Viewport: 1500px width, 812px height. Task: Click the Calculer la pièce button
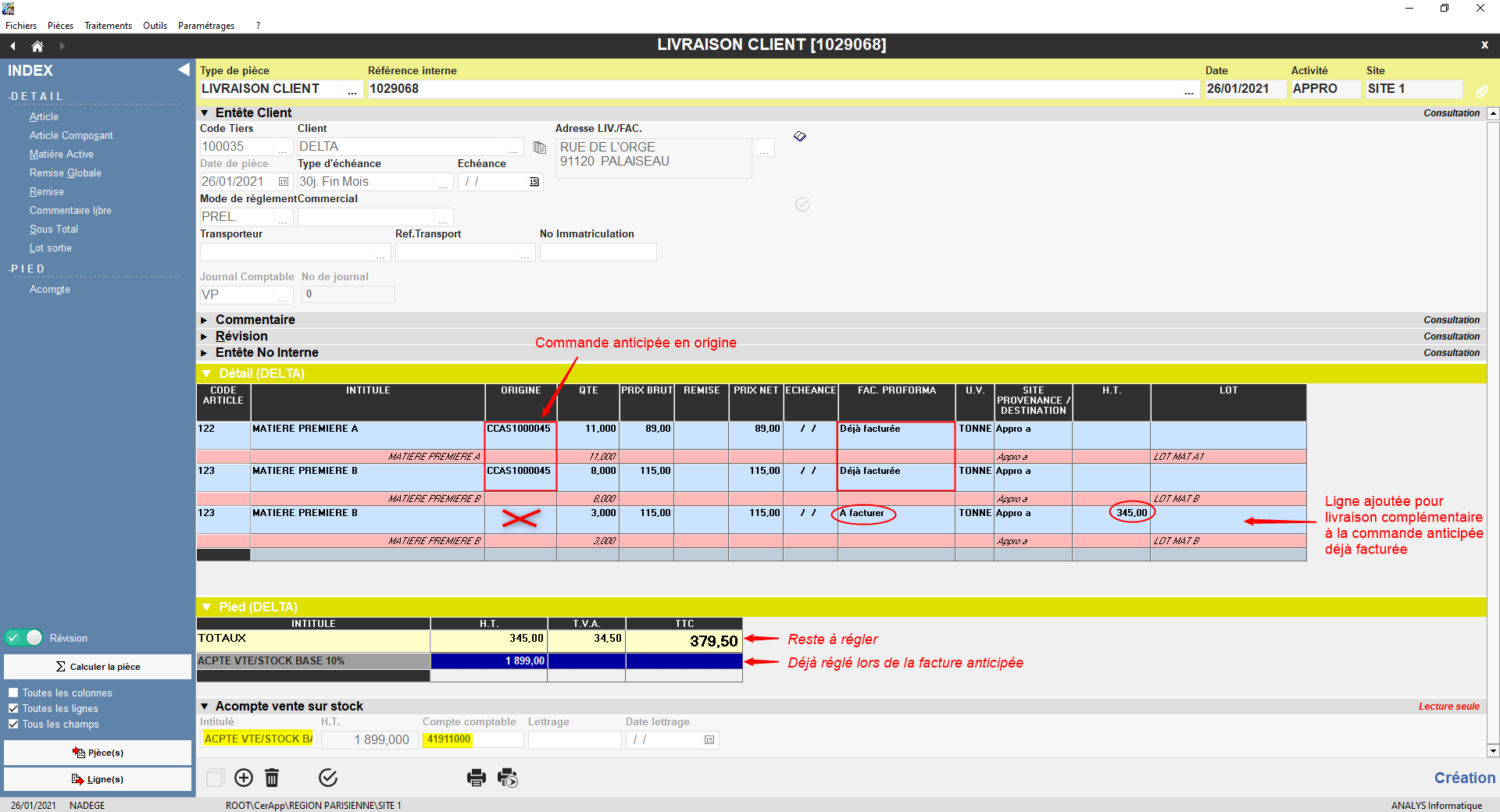(x=98, y=667)
